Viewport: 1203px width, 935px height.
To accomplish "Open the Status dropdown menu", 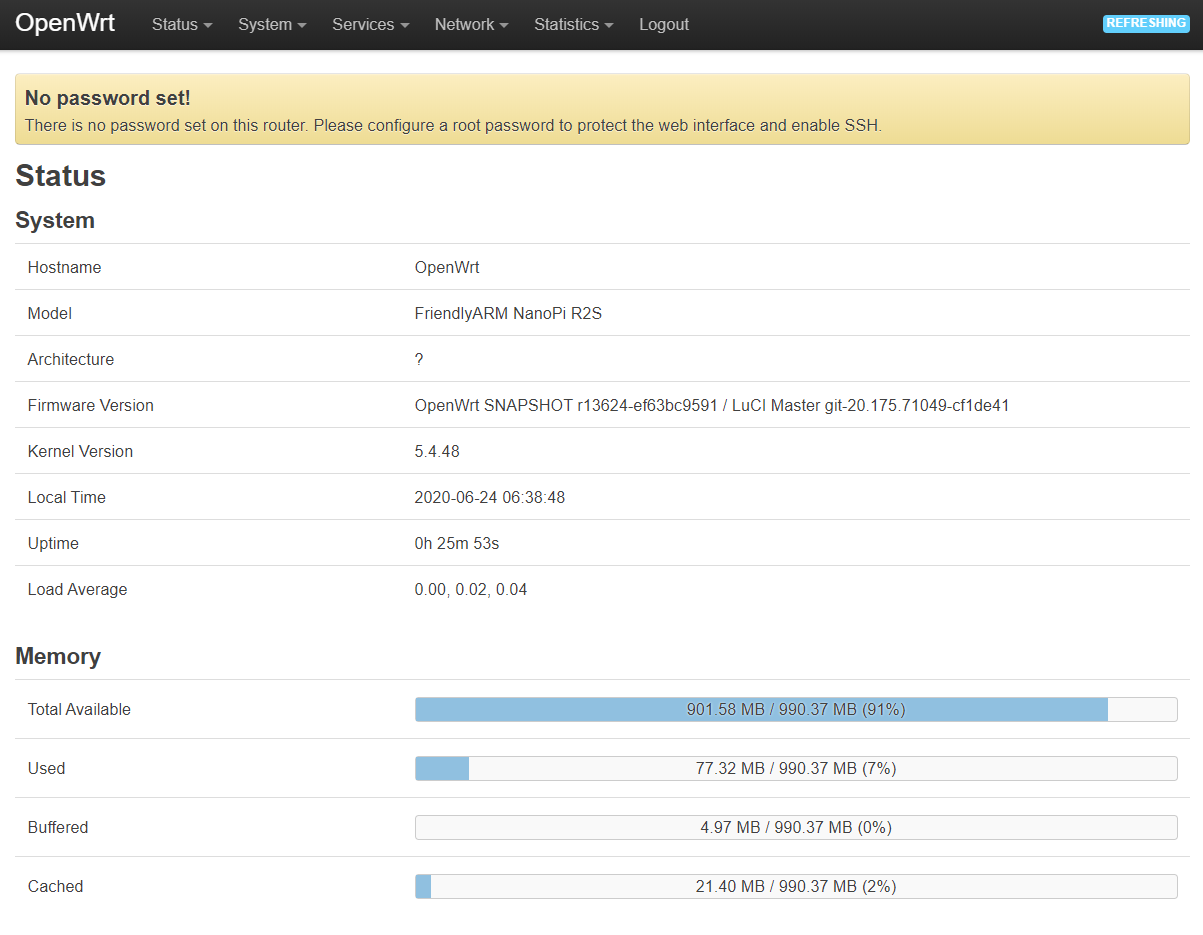I will point(182,25).
